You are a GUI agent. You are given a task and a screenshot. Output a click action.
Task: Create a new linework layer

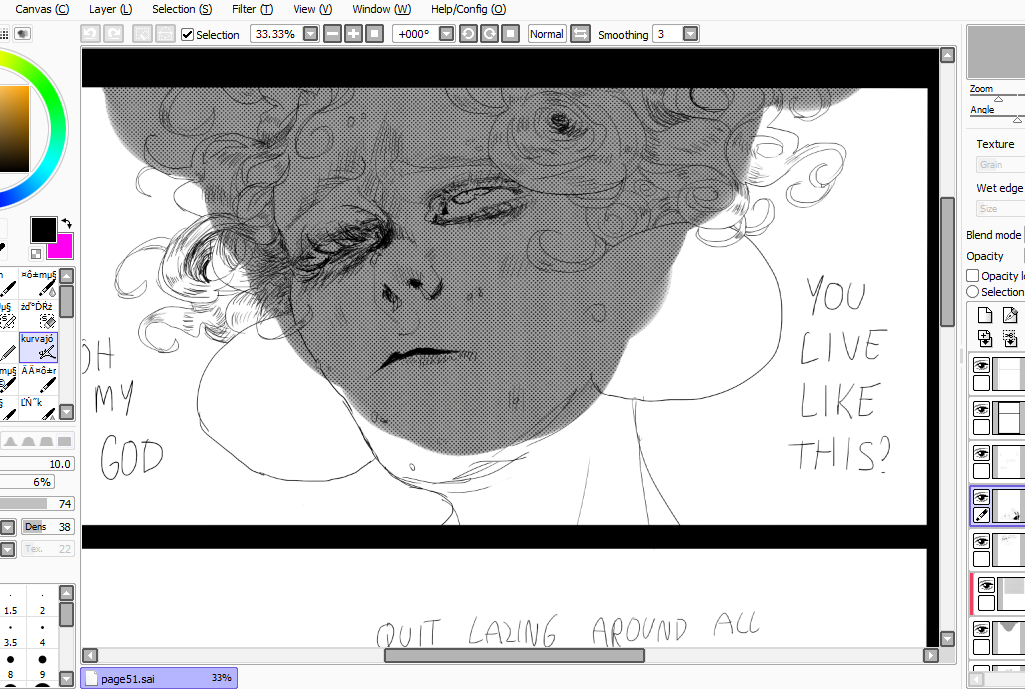point(1010,316)
